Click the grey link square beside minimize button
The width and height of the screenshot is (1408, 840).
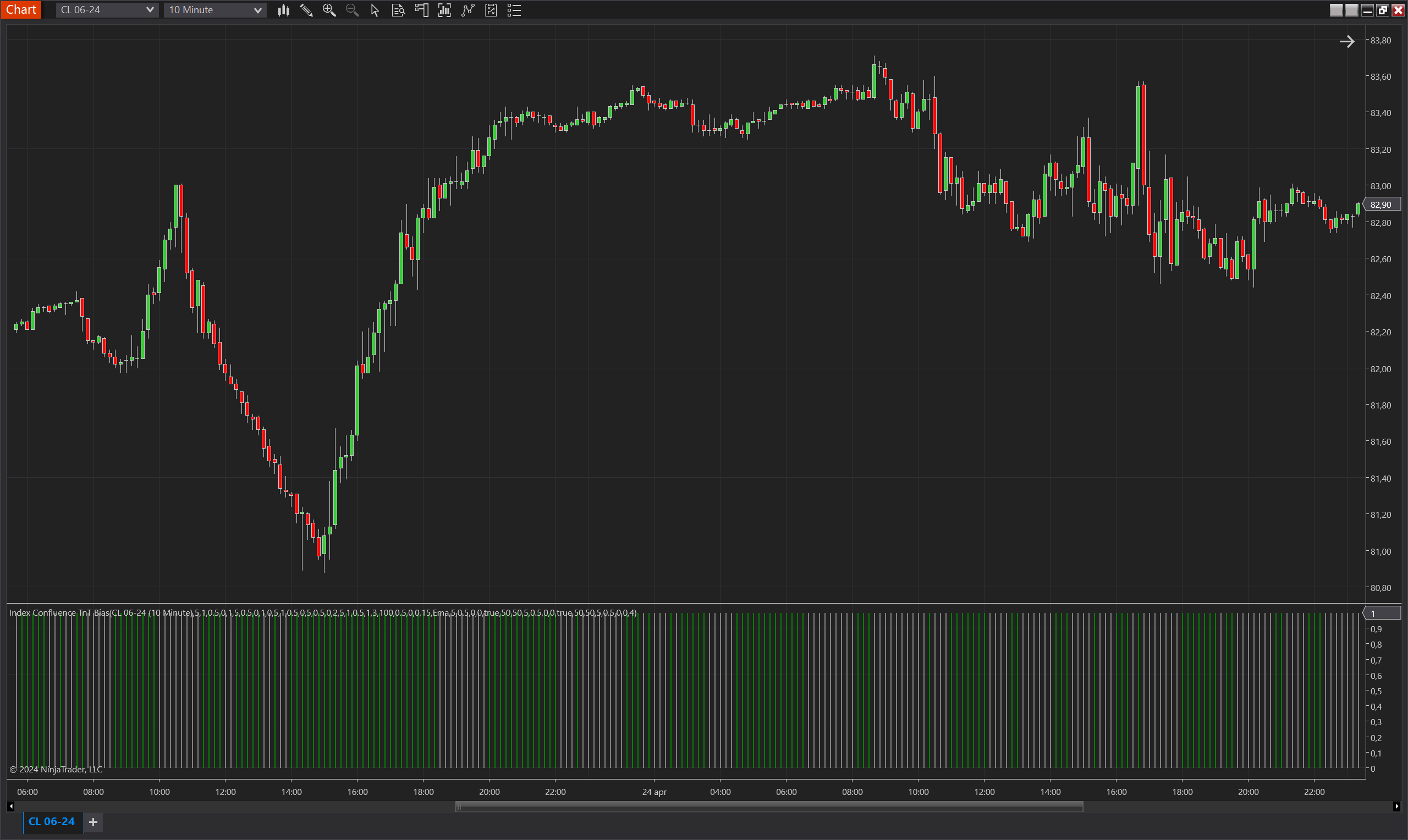coord(1351,10)
